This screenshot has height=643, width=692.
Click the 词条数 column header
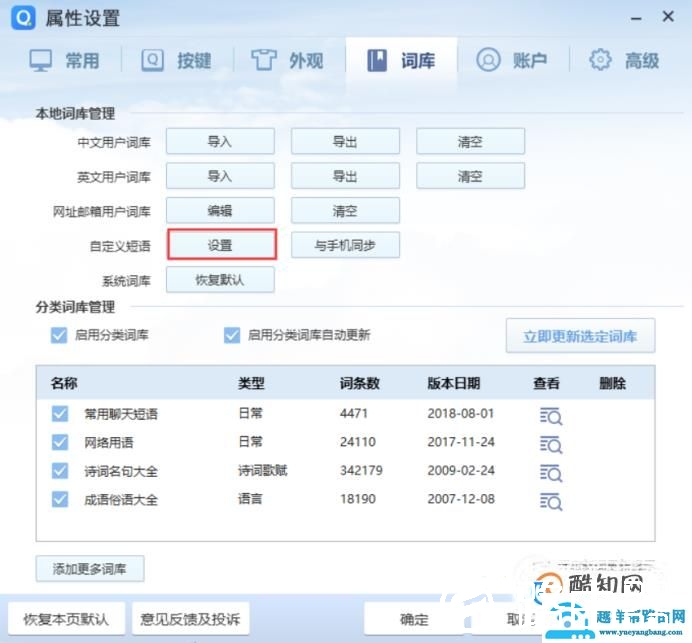(x=360, y=383)
